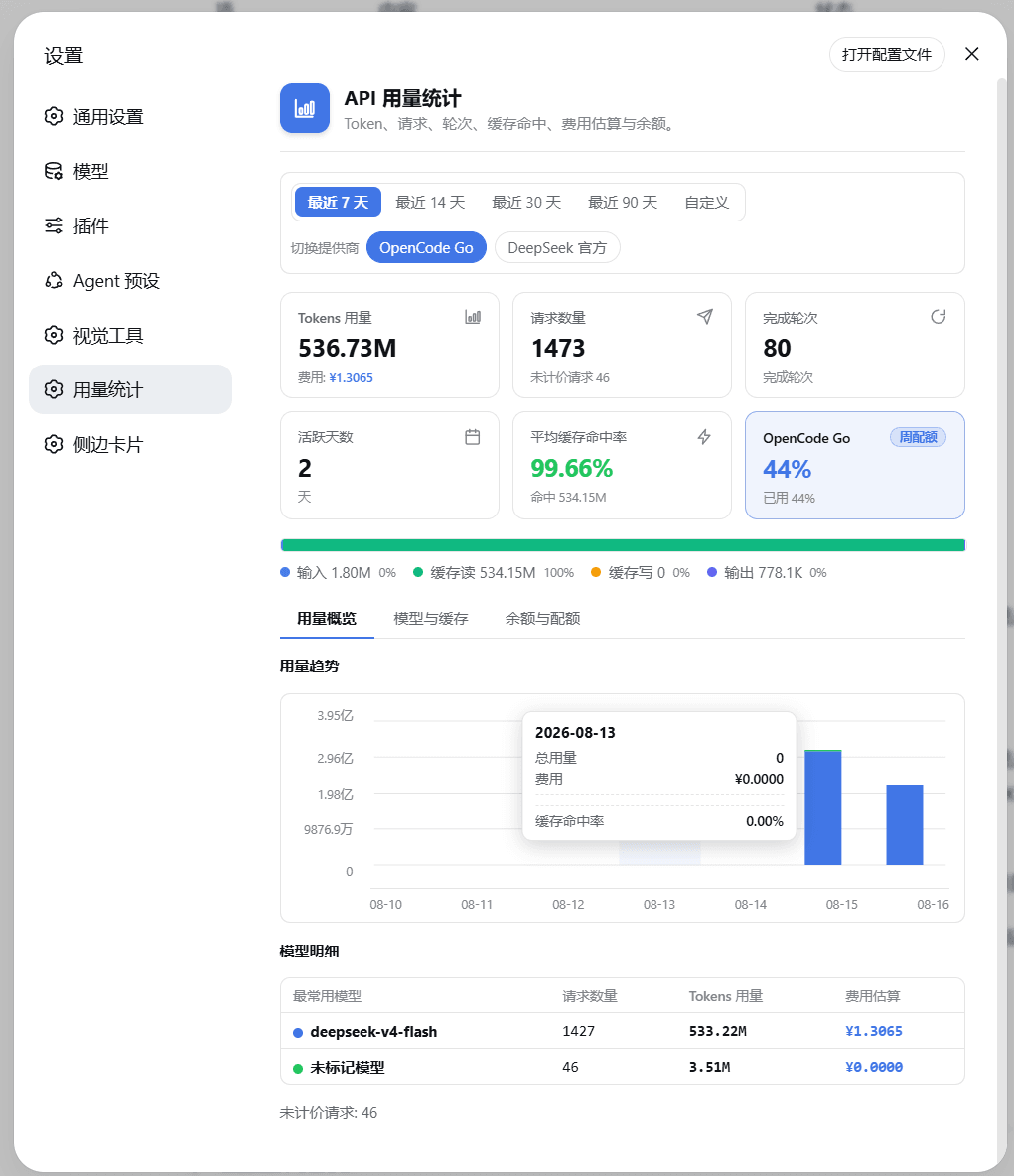The width and height of the screenshot is (1014, 1176).
Task: Click the 08-15 bar in usage chart
Action: click(822, 808)
